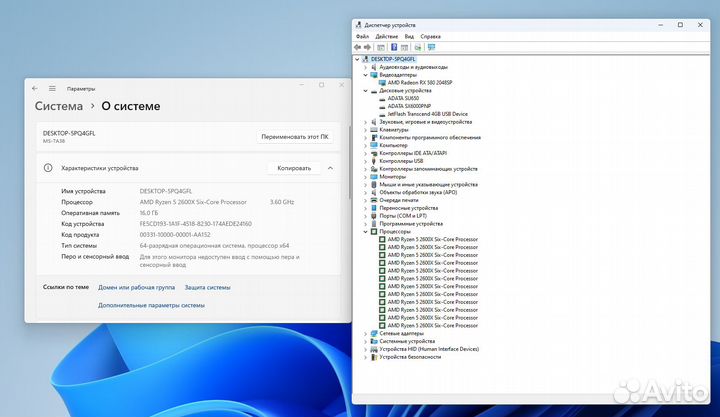Collapse the Видеоадаптеры tree node
The width and height of the screenshot is (720, 417).
[x=365, y=74]
